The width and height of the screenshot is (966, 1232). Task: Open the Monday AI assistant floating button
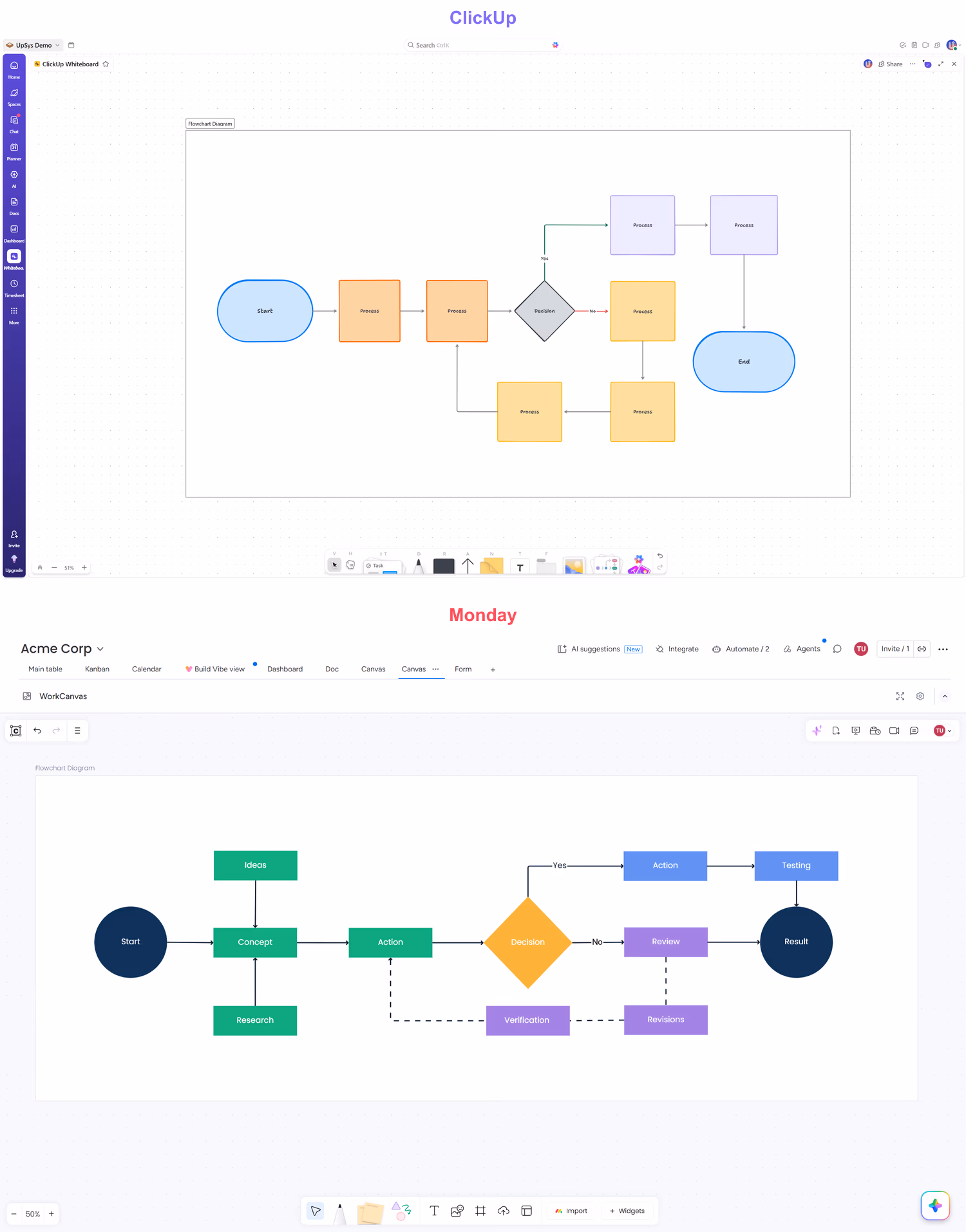point(935,1206)
